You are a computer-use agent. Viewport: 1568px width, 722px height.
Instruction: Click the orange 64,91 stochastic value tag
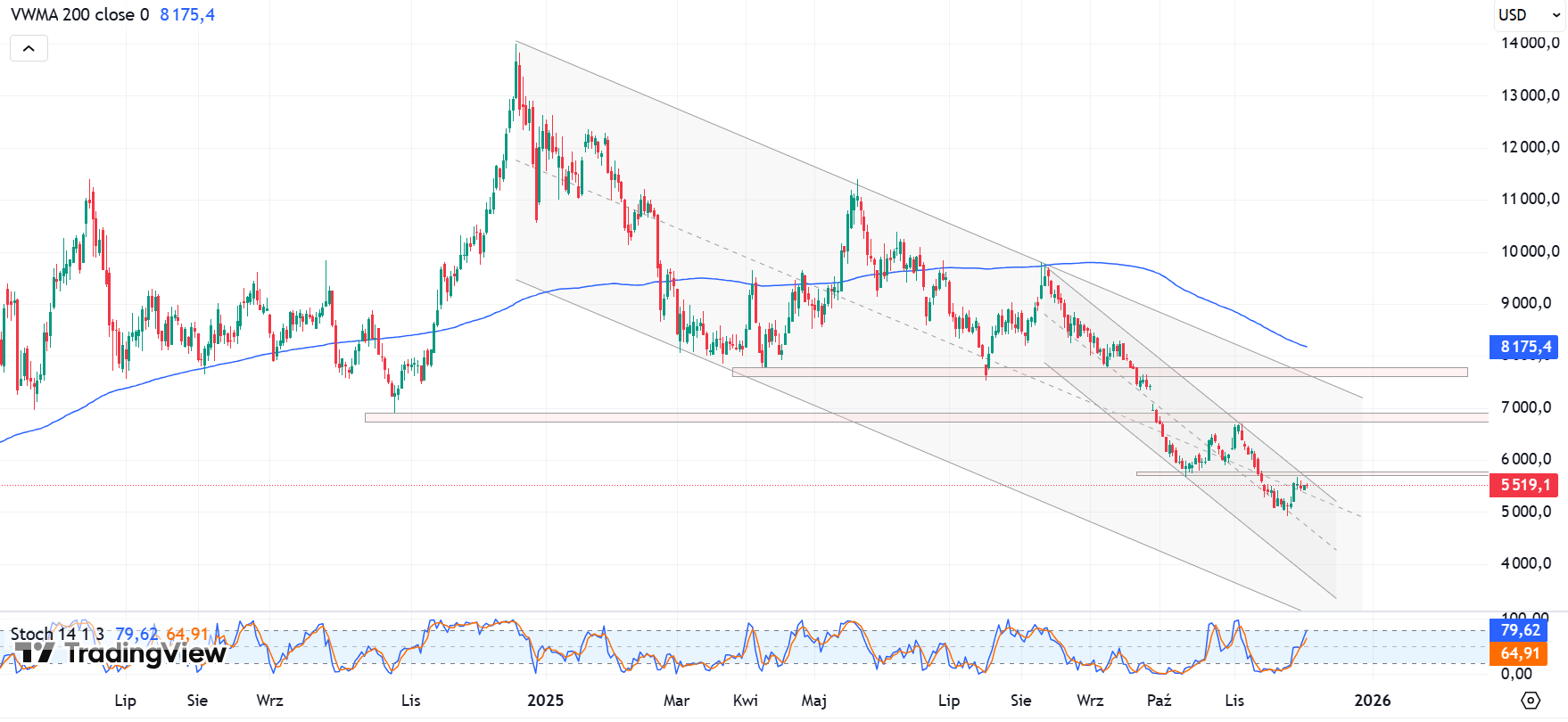(1520, 653)
